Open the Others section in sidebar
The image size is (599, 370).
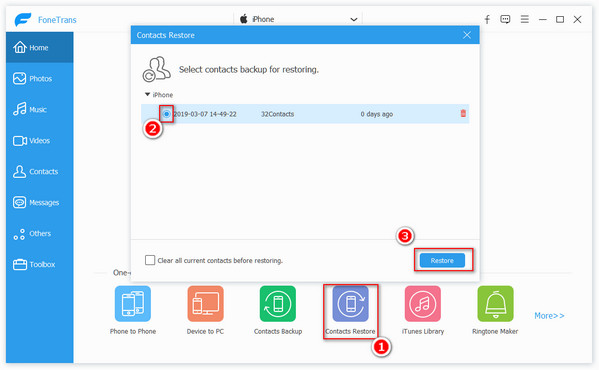pos(39,233)
